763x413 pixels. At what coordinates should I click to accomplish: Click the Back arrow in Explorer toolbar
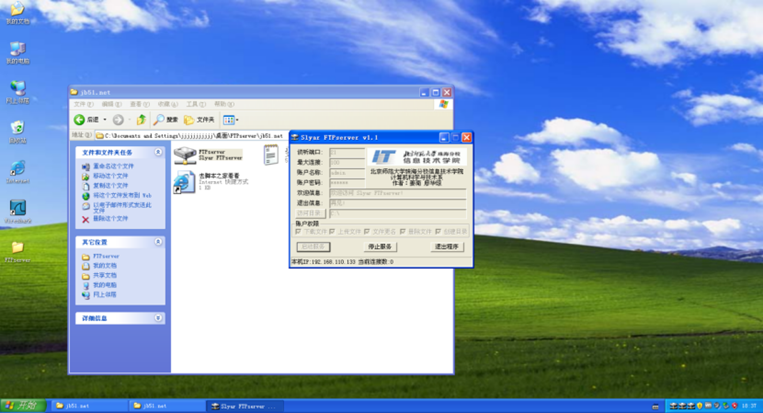79,120
